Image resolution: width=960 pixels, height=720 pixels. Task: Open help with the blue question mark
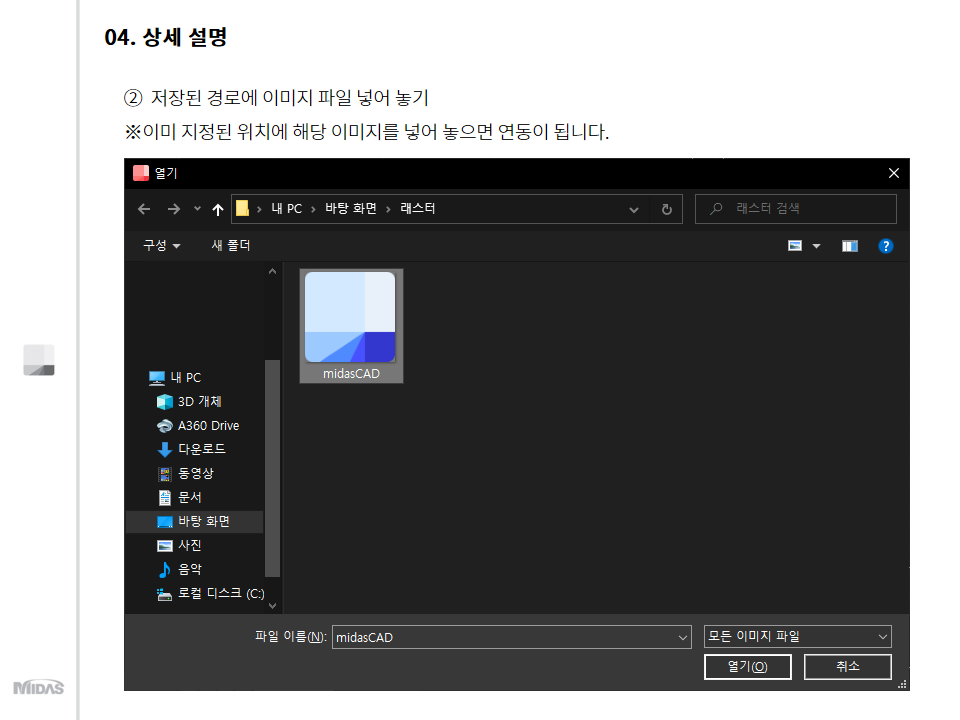(885, 246)
